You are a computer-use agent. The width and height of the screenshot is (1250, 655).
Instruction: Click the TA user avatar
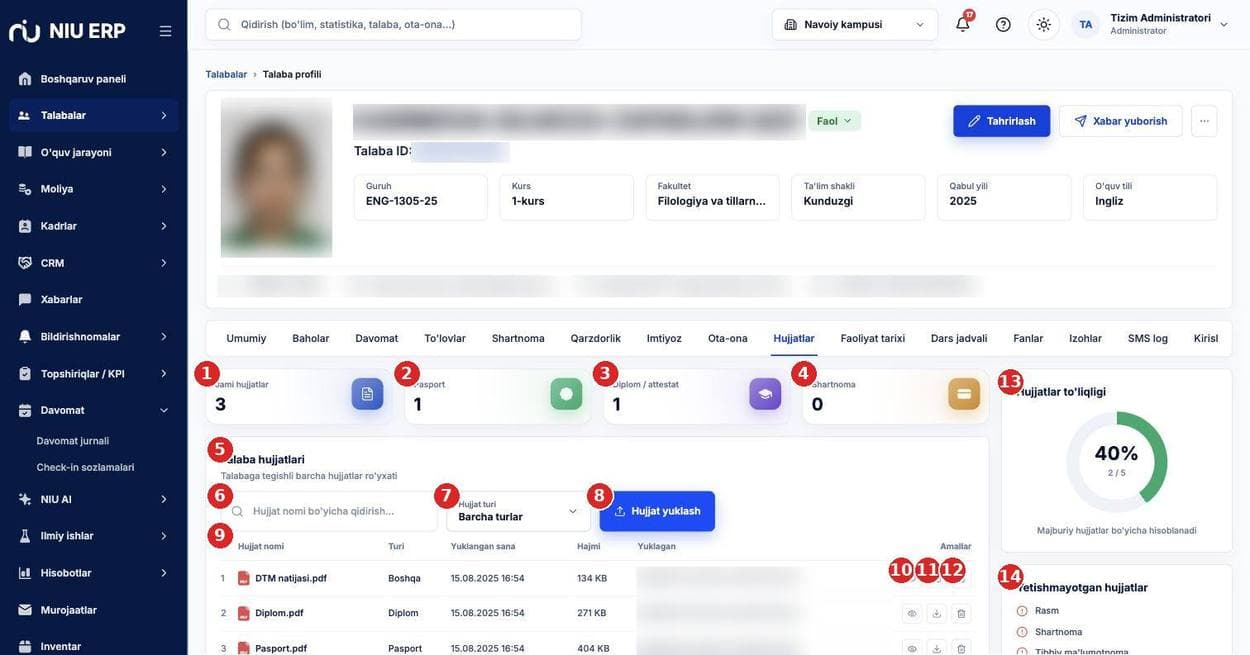point(1086,24)
